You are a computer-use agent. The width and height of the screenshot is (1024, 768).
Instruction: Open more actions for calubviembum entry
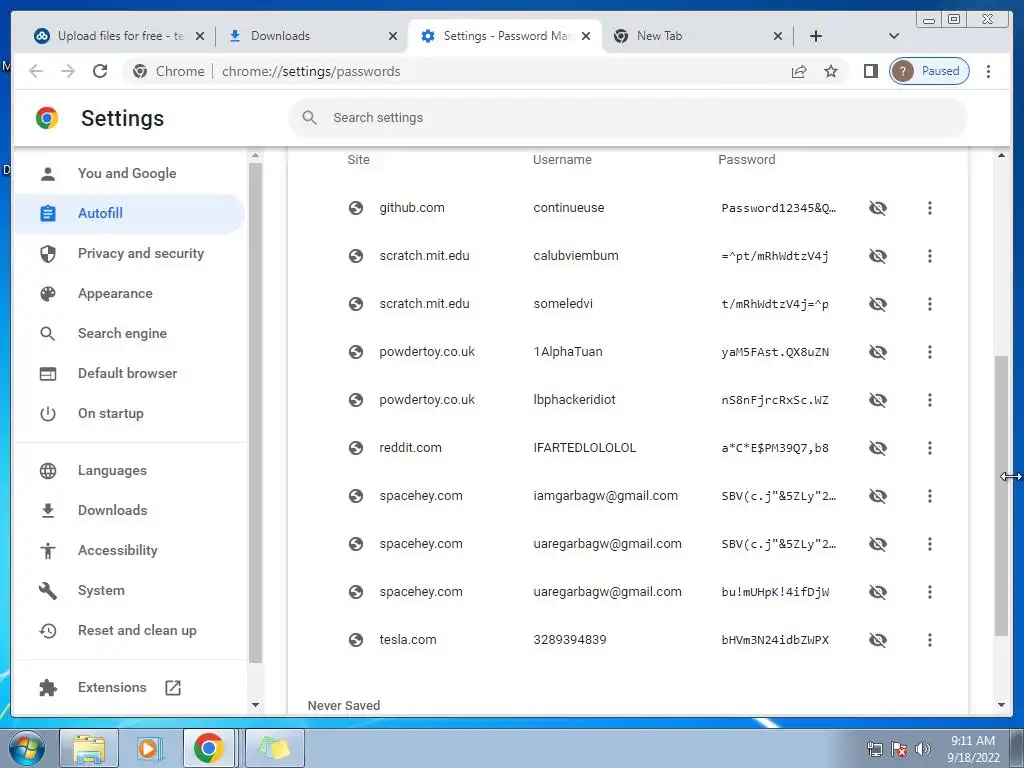tap(929, 256)
